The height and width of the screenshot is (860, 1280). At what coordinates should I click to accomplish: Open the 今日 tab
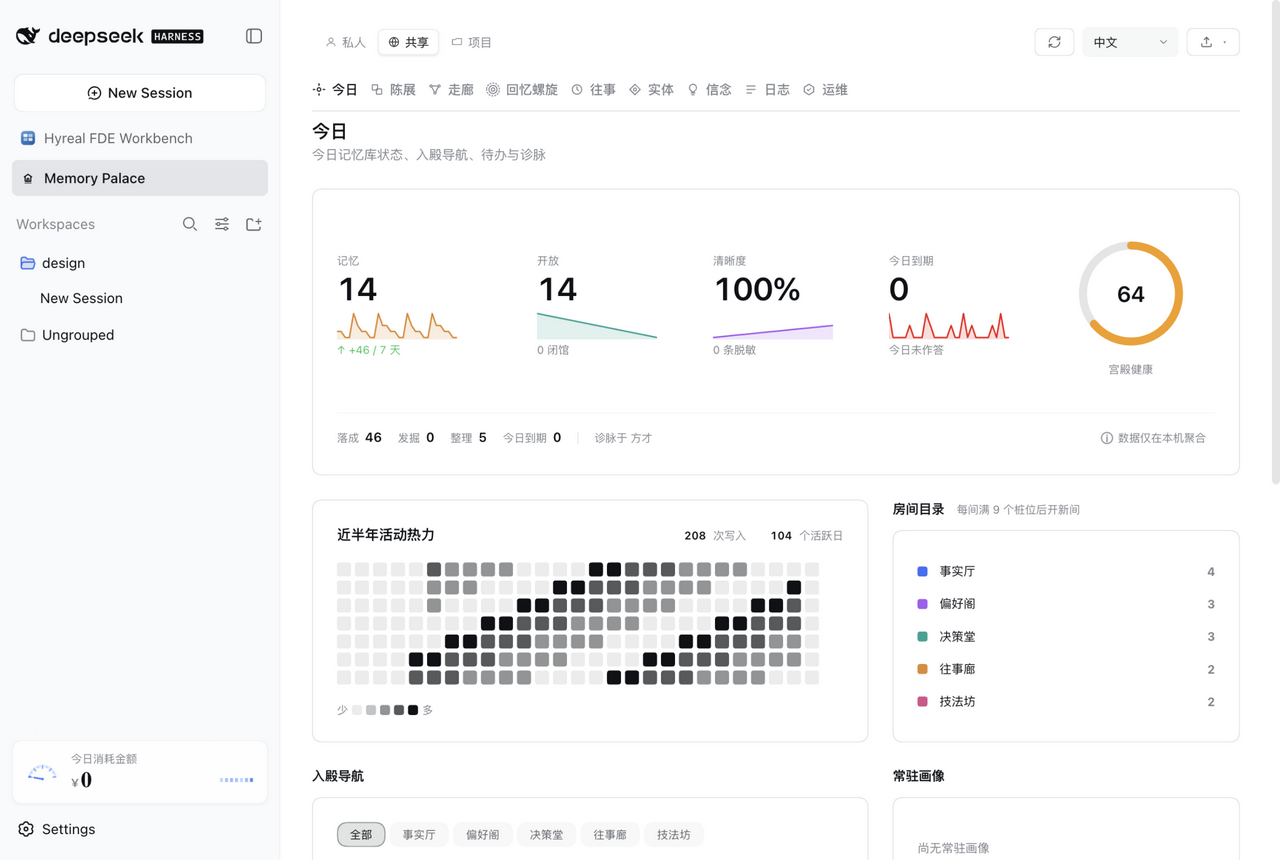click(335, 90)
